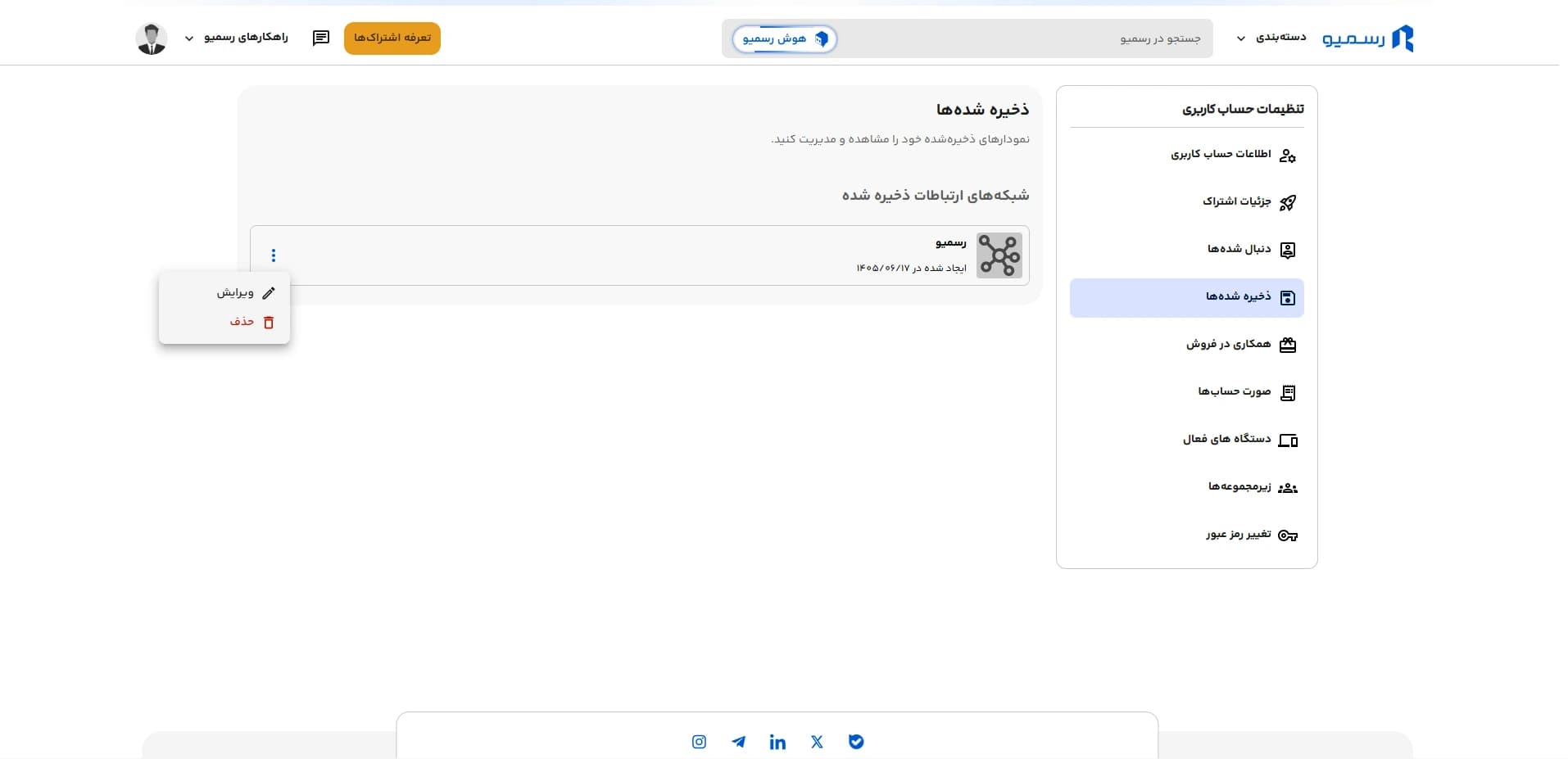Click the rocket icon for جزئیات اشتراک

(1287, 202)
